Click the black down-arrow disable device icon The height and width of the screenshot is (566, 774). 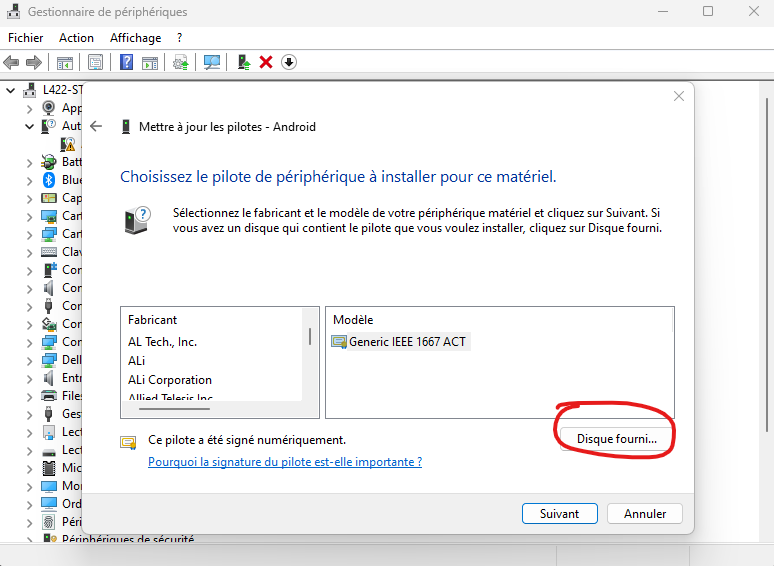click(289, 62)
